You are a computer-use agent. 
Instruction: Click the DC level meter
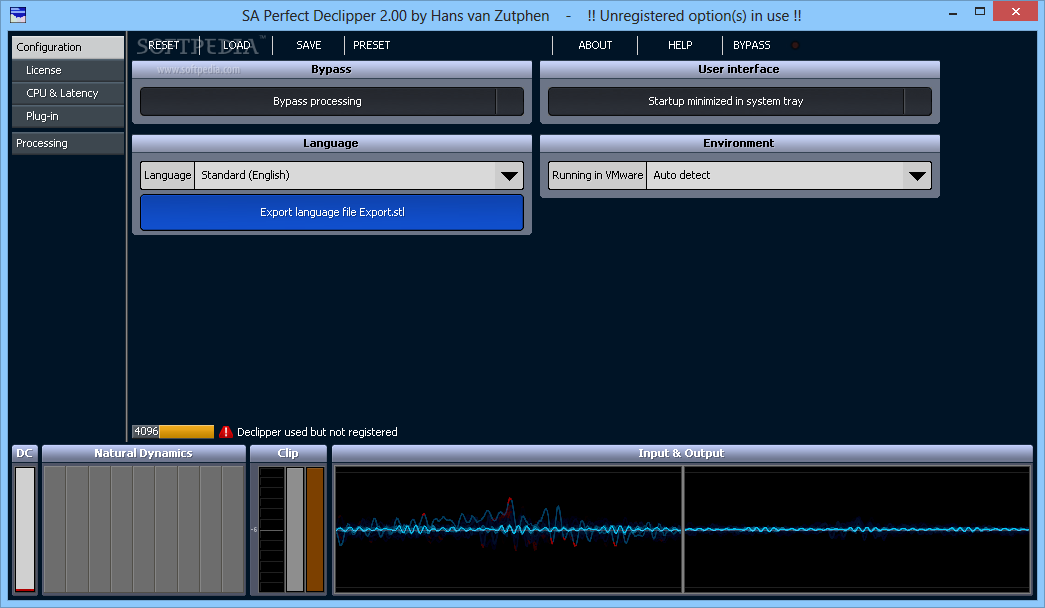tap(25, 529)
